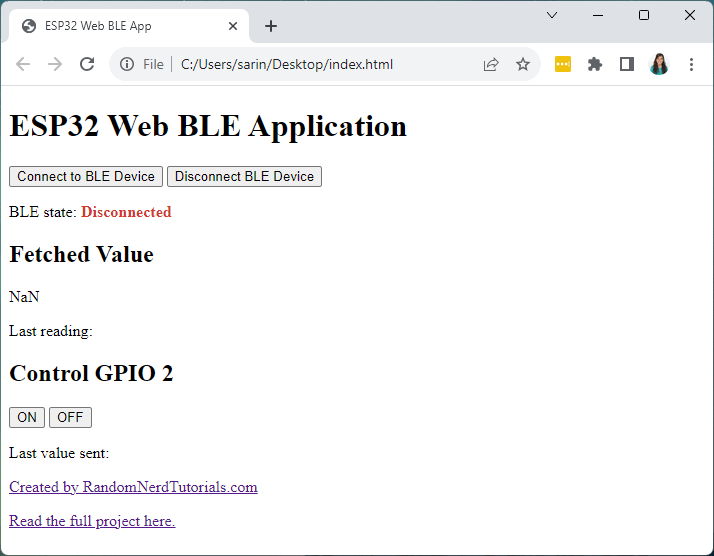
Task: Close the browser window
Action: 690,15
